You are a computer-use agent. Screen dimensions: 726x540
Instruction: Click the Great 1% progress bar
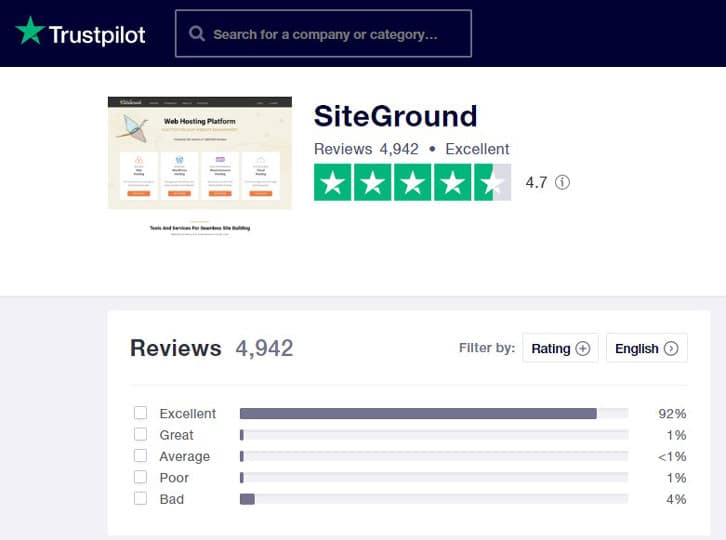pos(434,435)
